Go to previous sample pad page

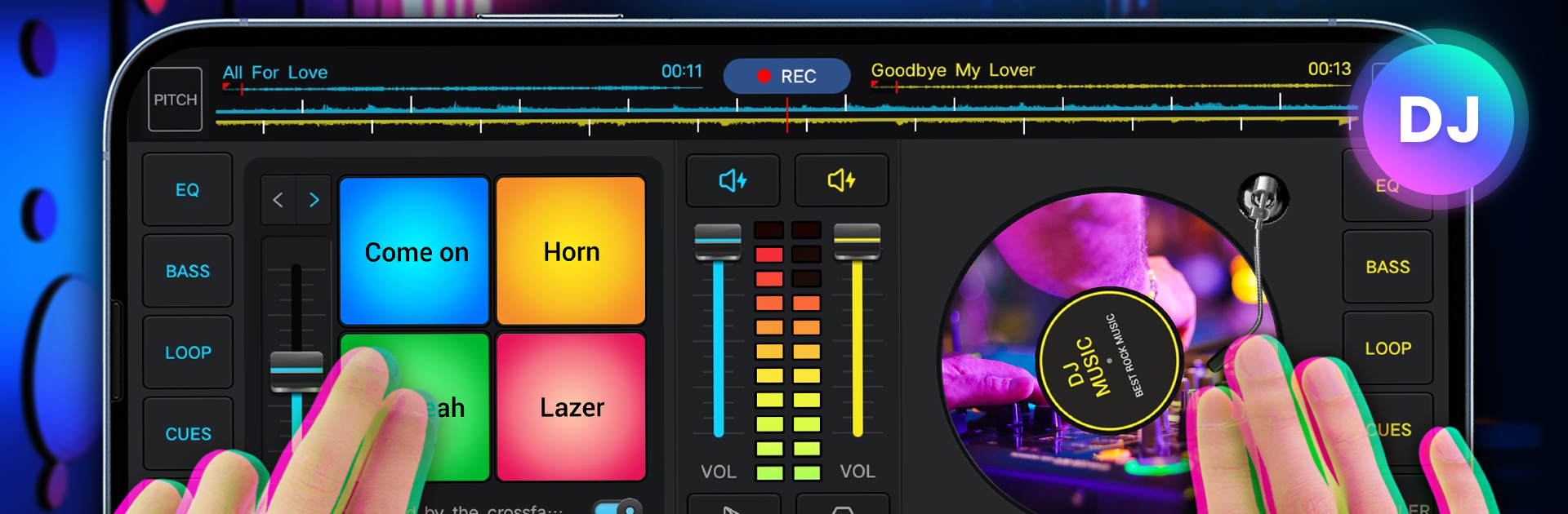(278, 200)
